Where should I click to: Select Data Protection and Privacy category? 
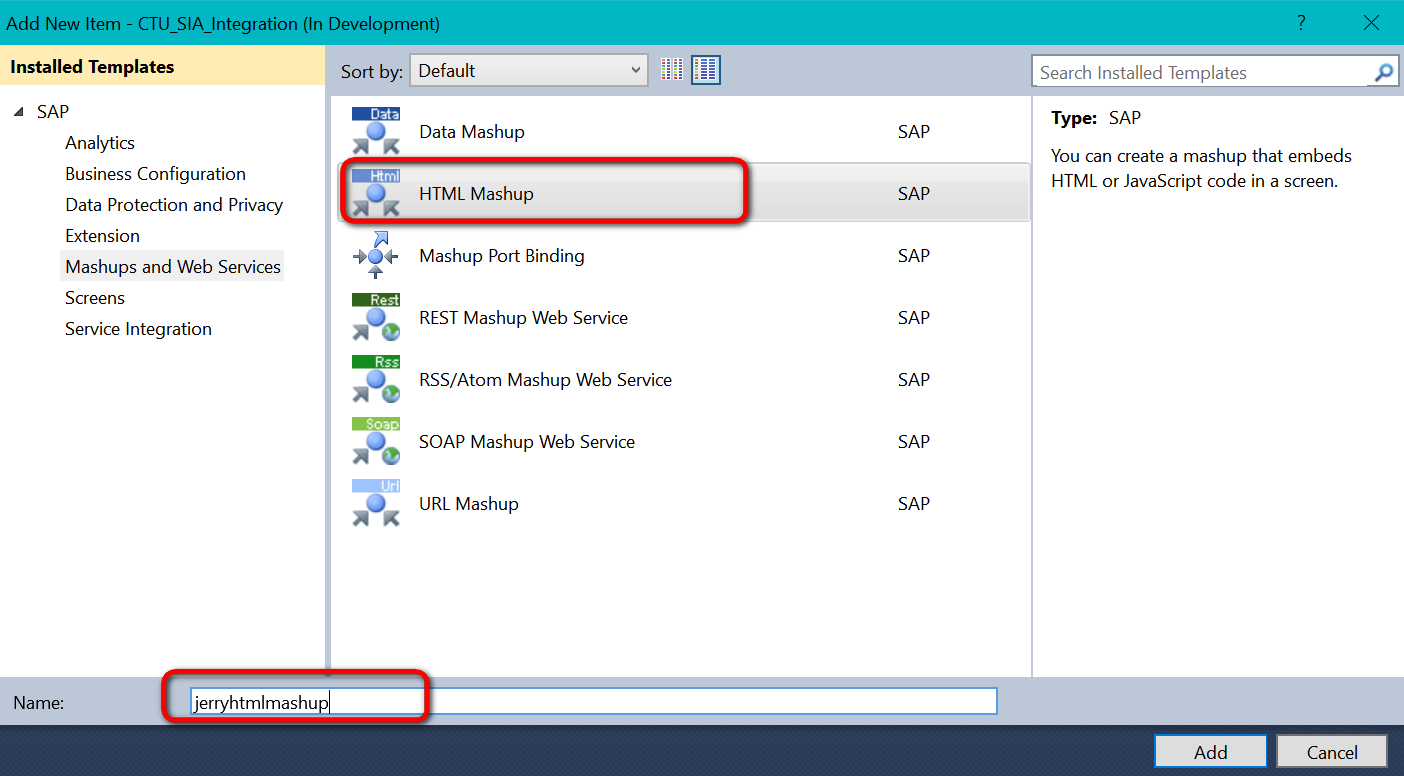pos(174,205)
